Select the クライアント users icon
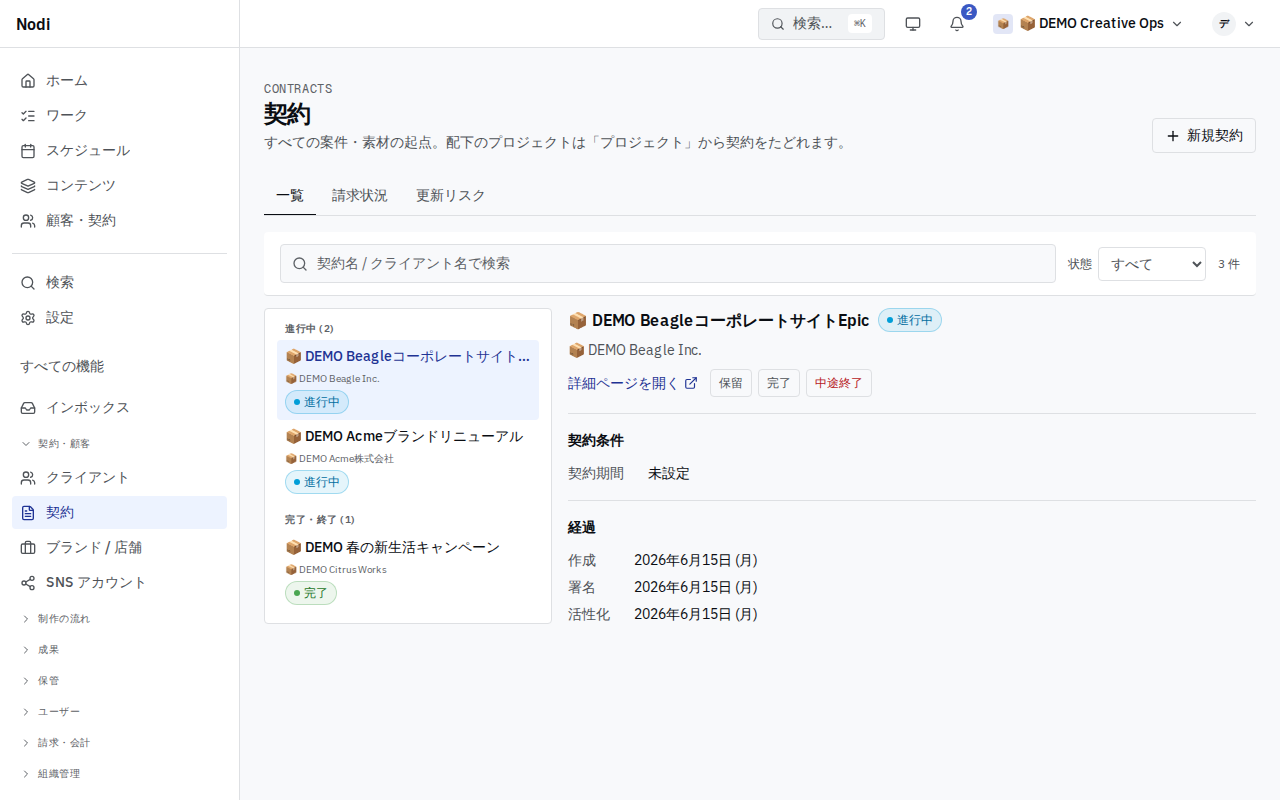Image resolution: width=1280 pixels, height=800 pixels. coord(28,478)
